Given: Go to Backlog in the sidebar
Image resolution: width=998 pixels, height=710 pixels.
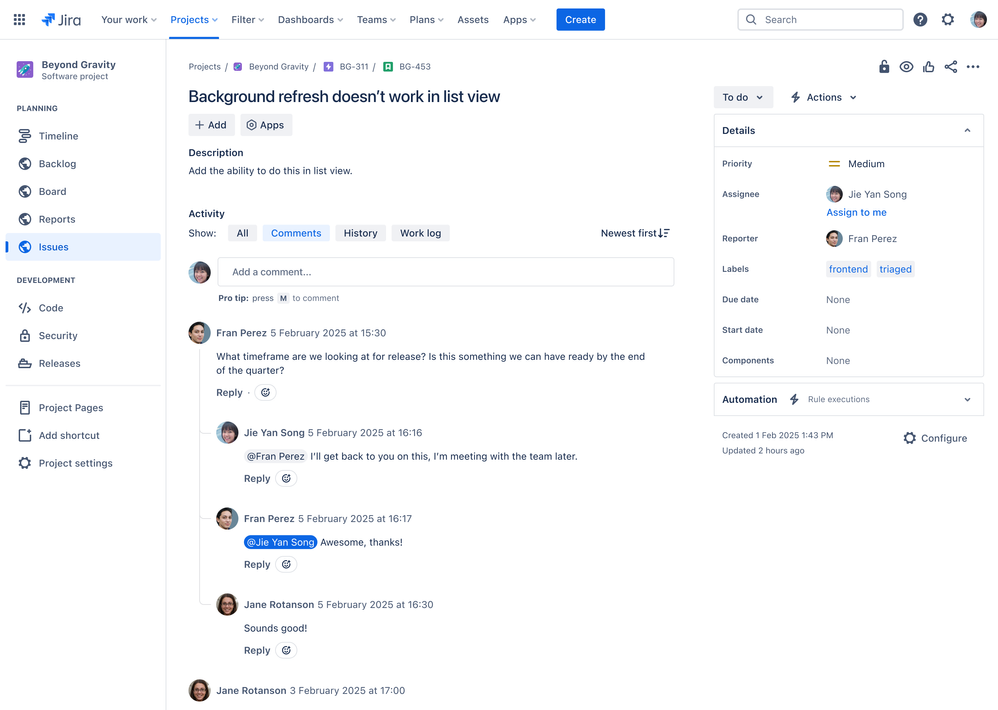Looking at the screenshot, I should pyautogui.click(x=57, y=164).
